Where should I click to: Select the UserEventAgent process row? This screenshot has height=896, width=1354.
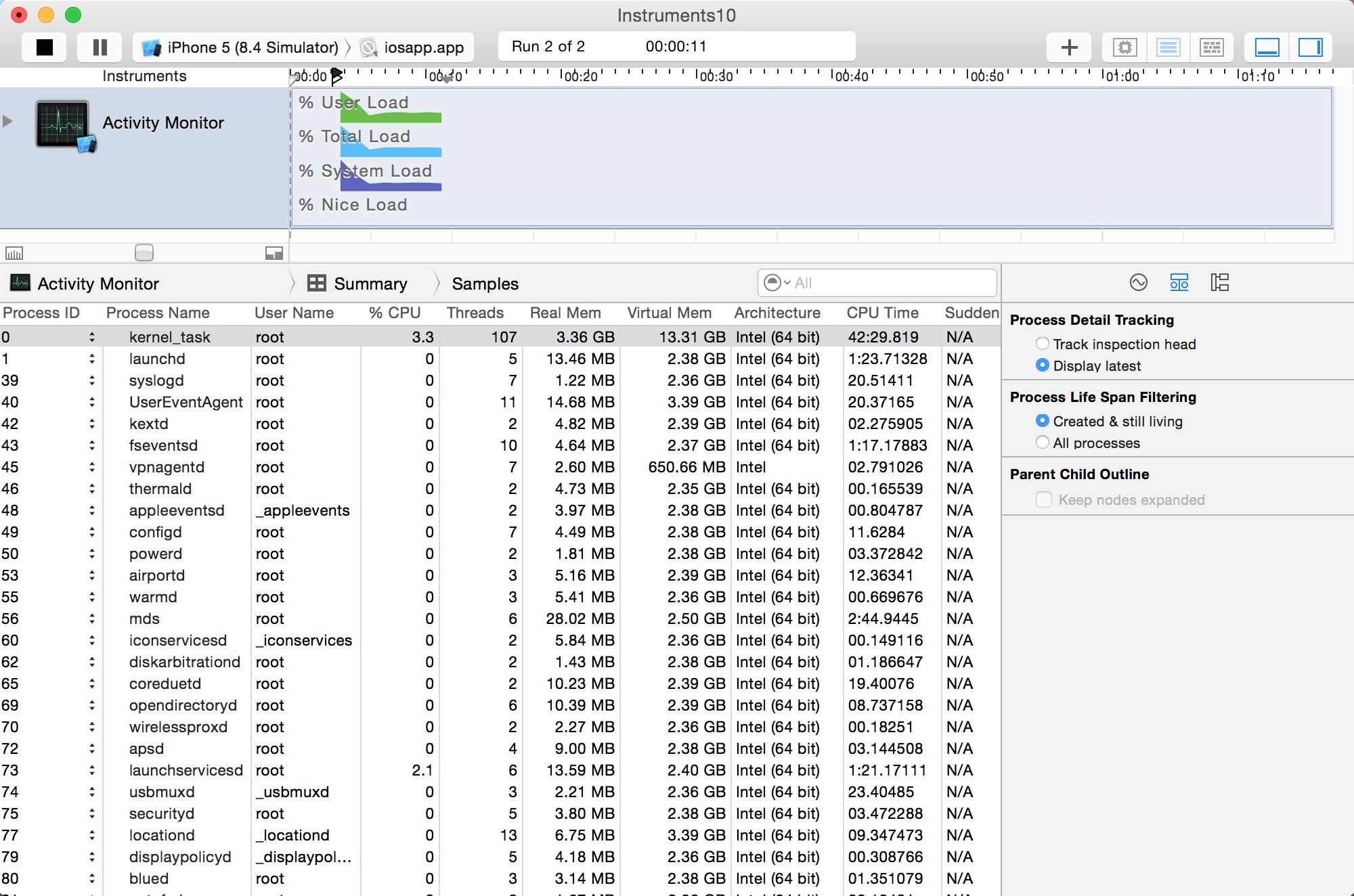click(x=500, y=402)
